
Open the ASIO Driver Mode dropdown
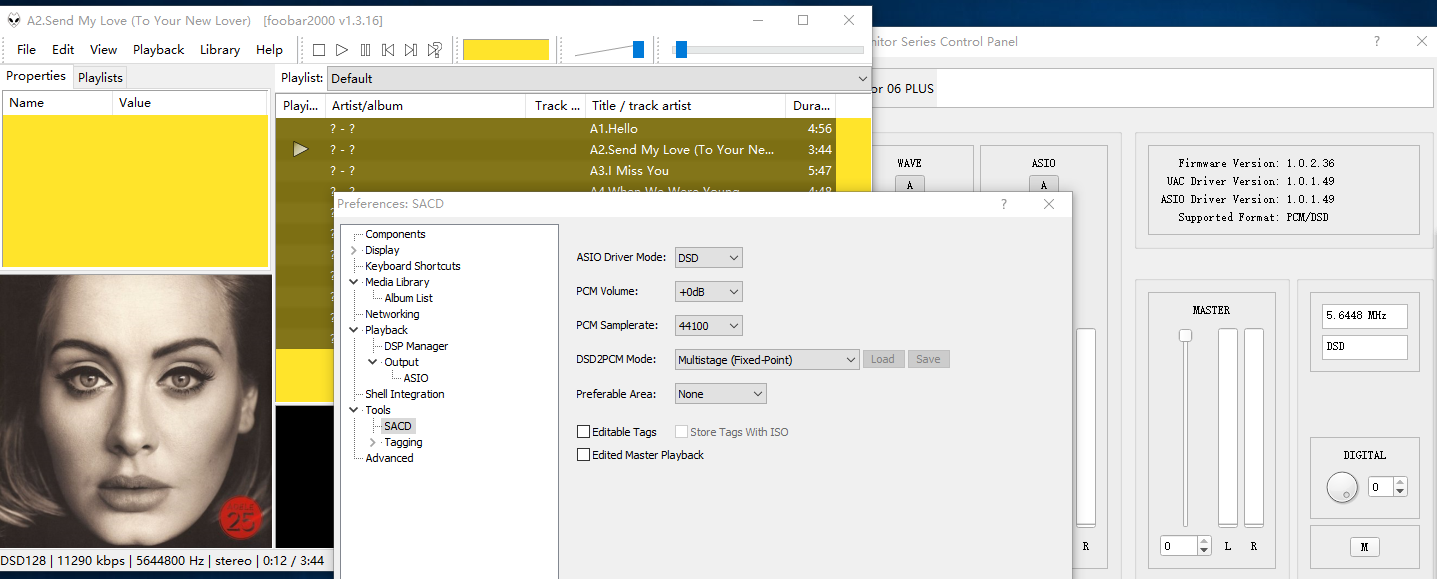pyautogui.click(x=708, y=258)
